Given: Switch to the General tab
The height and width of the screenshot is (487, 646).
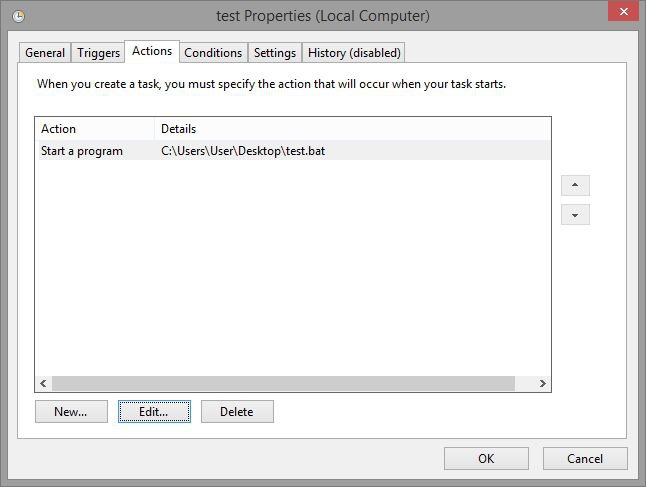Looking at the screenshot, I should [45, 53].
